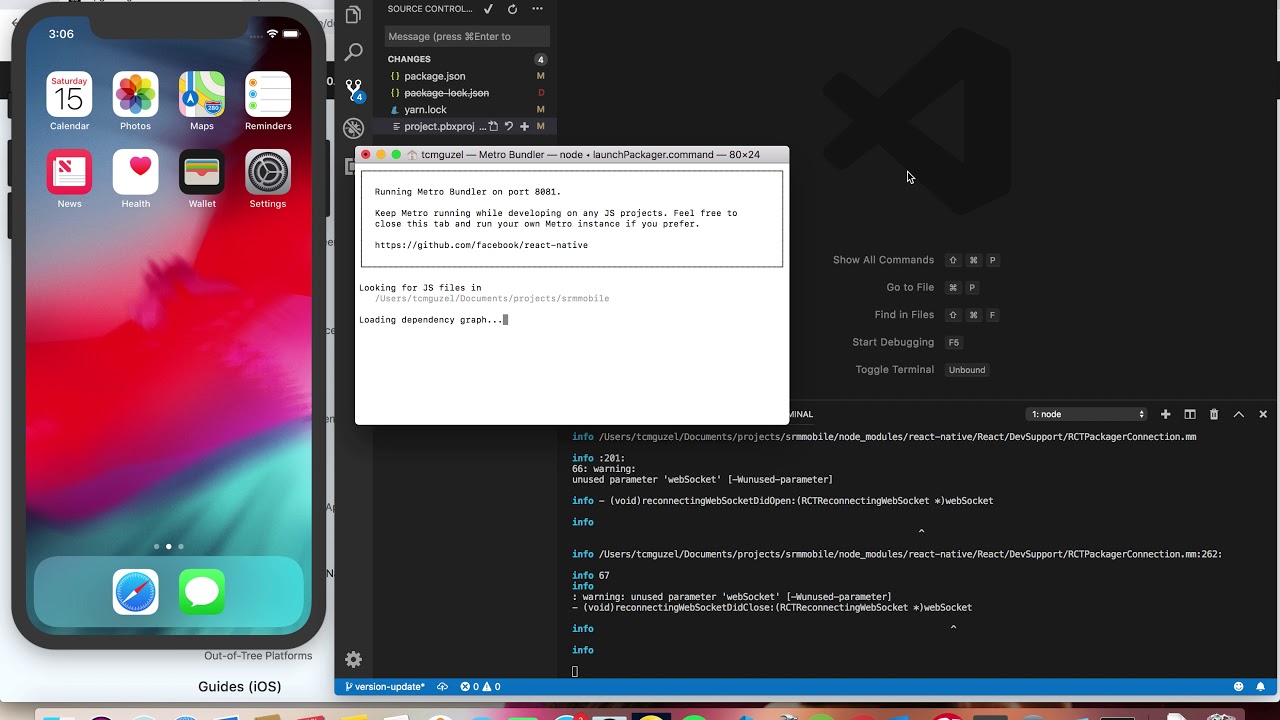This screenshot has height=720, width=1280.
Task: Open Wallet app in iOS simulator
Action: click(202, 172)
